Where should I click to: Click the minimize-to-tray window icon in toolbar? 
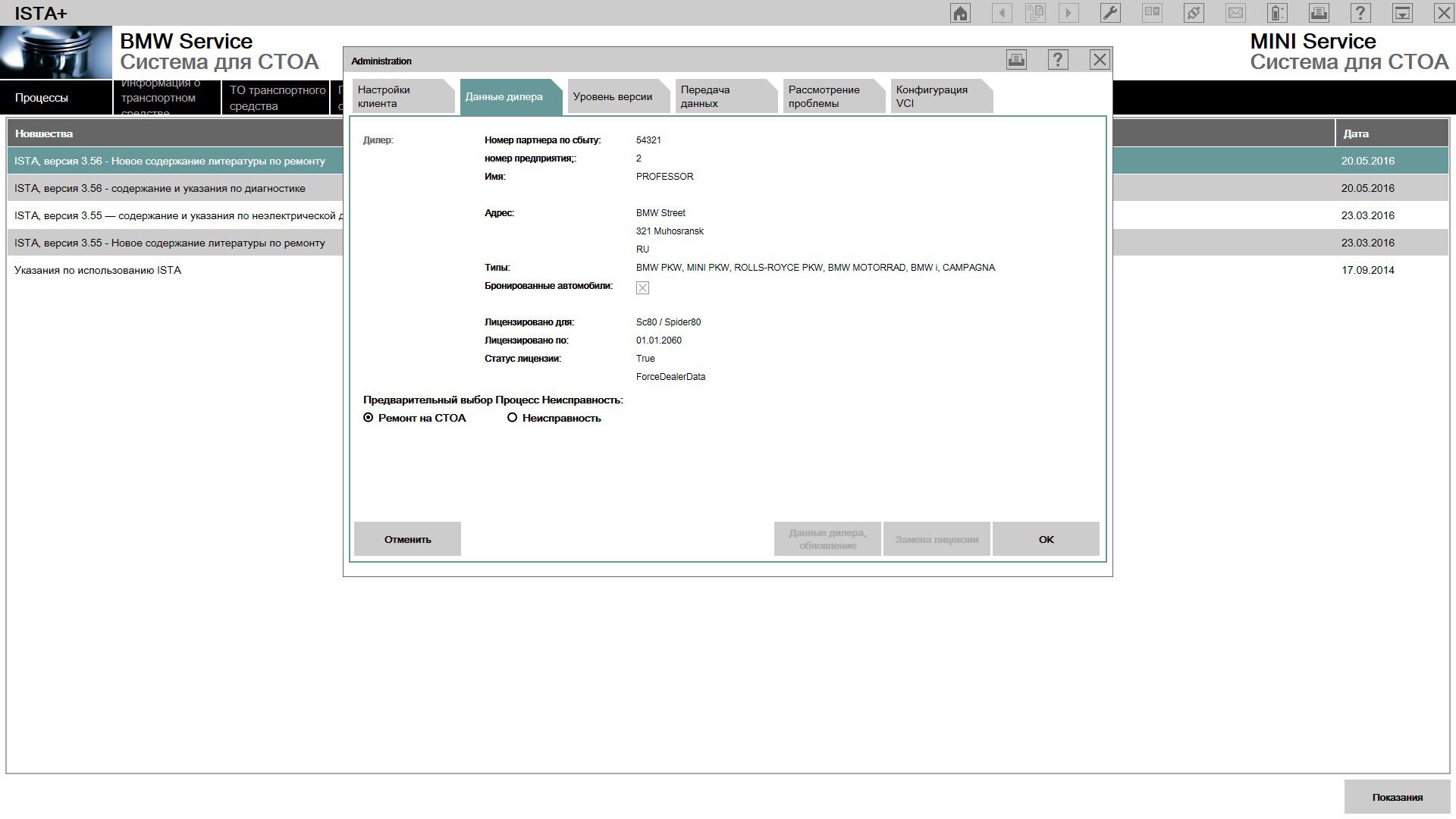coord(1402,13)
